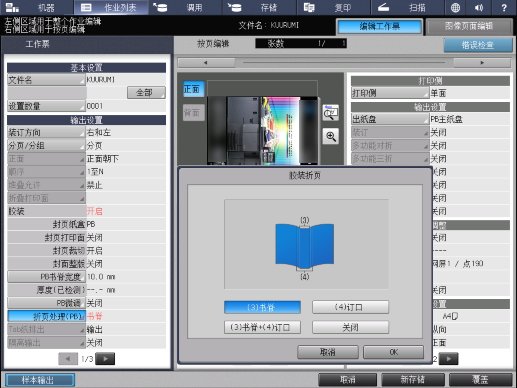Click the bottom bar 取消 button
The width and height of the screenshot is (517, 388).
(x=348, y=380)
